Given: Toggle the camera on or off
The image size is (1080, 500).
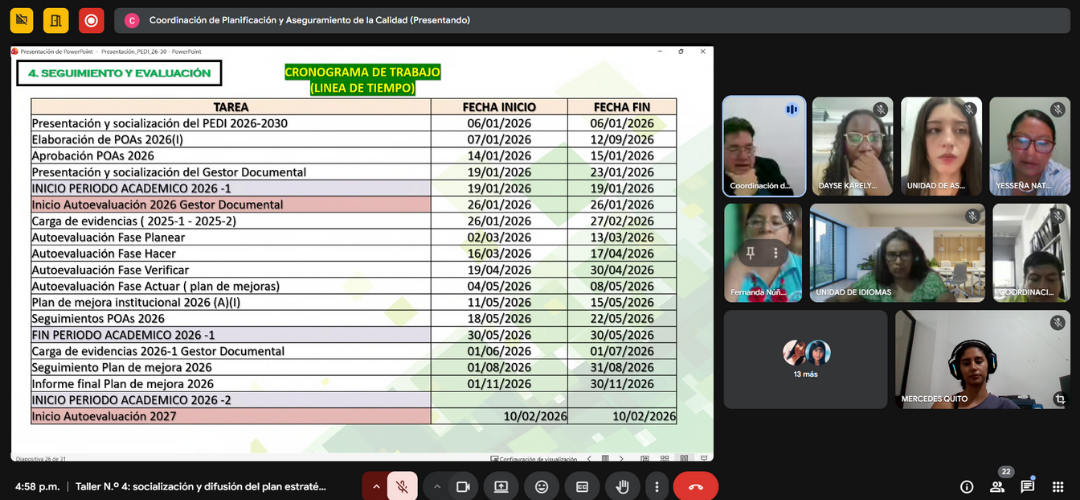Looking at the screenshot, I should coord(463,486).
